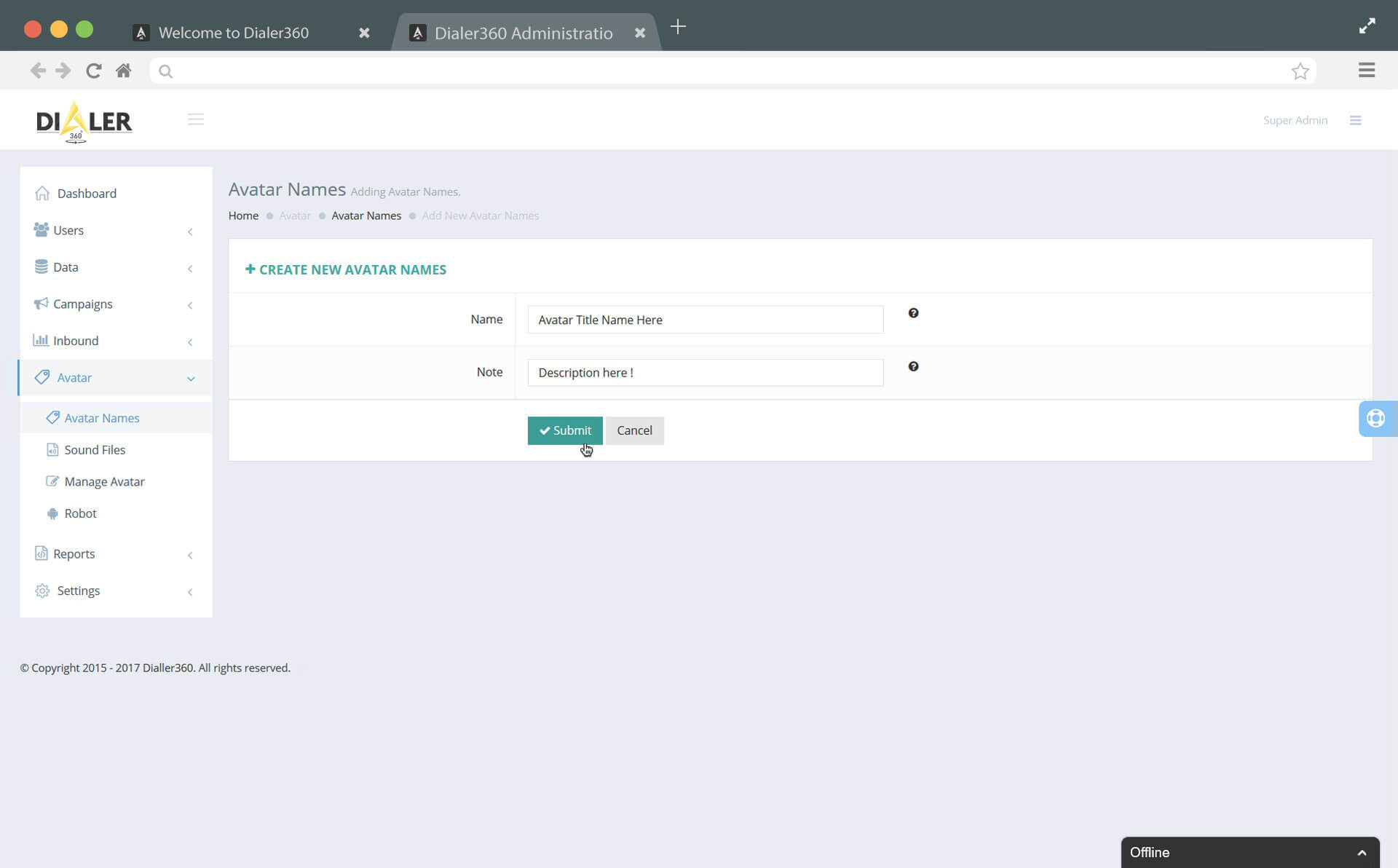The width and height of the screenshot is (1398, 868).
Task: Open Inbound via the bar chart icon
Action: tap(42, 340)
